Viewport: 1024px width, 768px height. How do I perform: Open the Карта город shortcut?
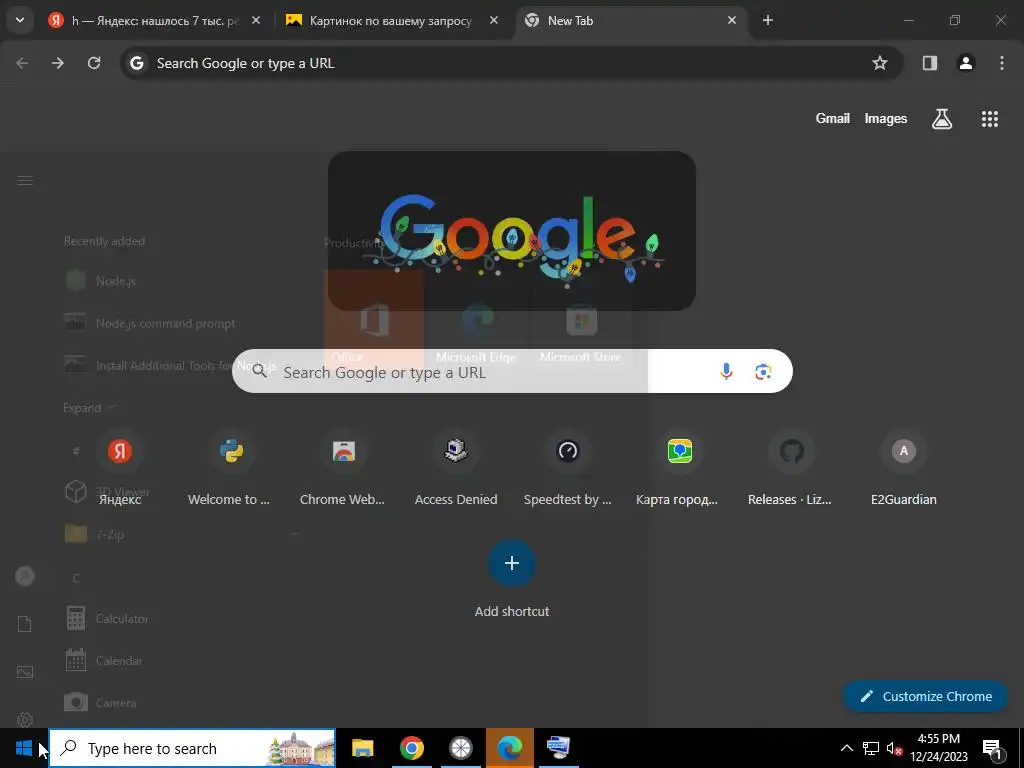point(679,467)
